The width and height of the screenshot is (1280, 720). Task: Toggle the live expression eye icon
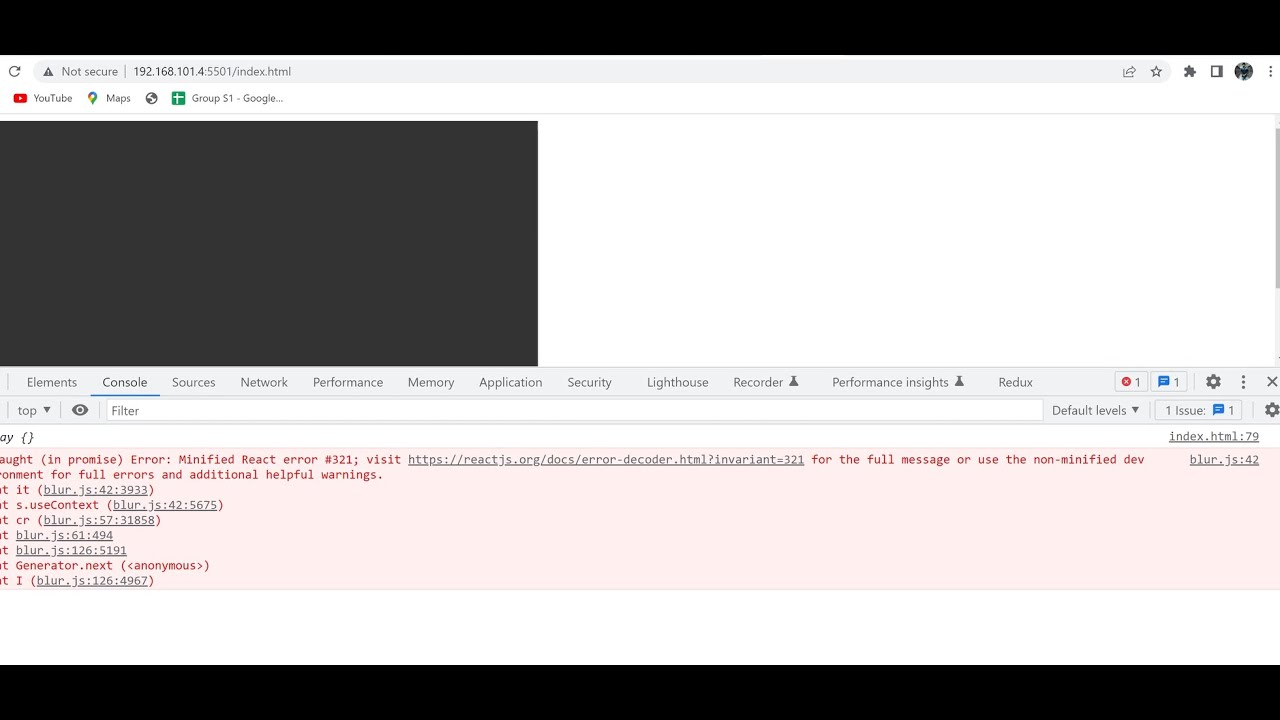click(80, 410)
